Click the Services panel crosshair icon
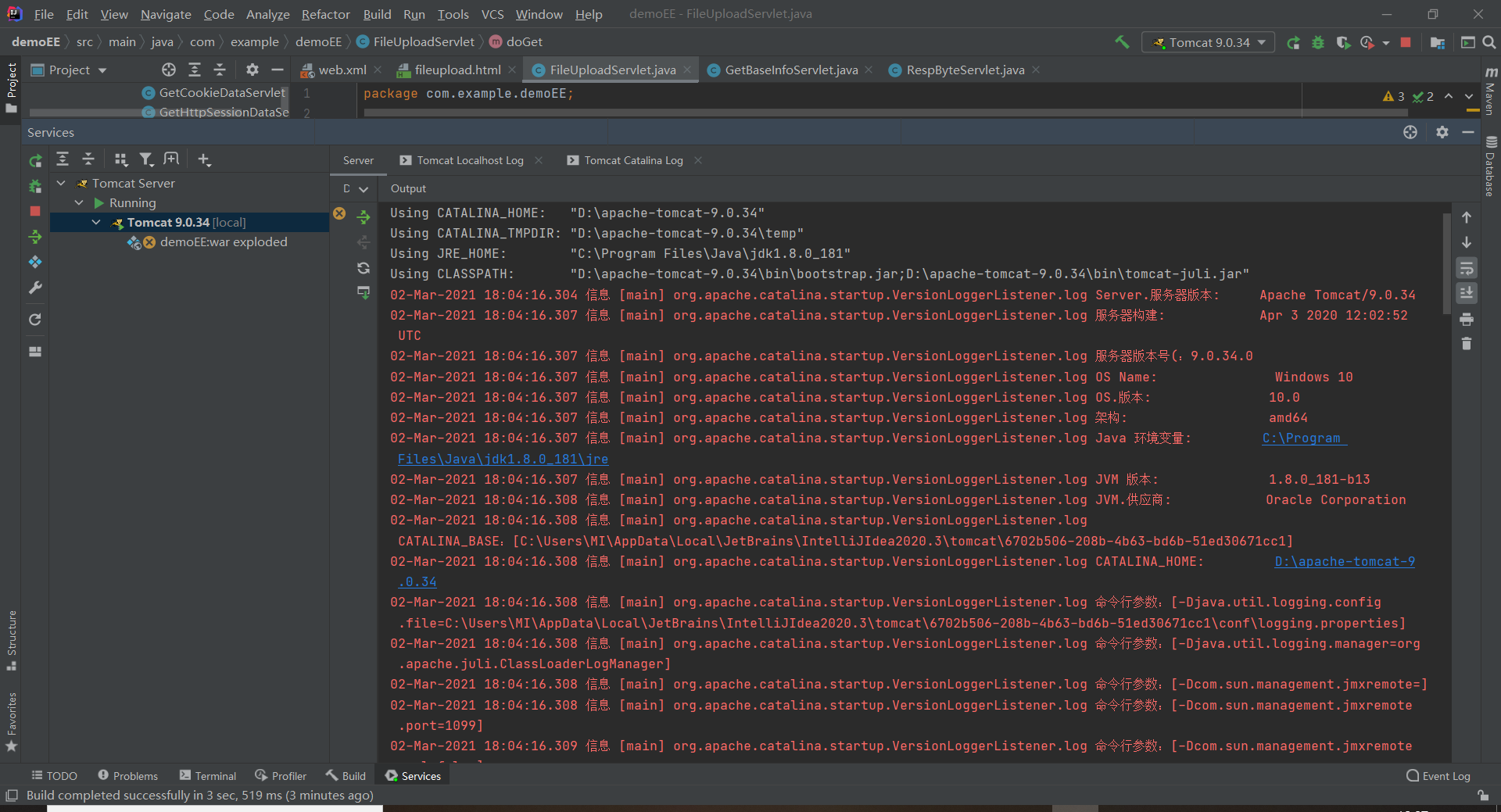This screenshot has height=812, width=1501. (x=1410, y=132)
